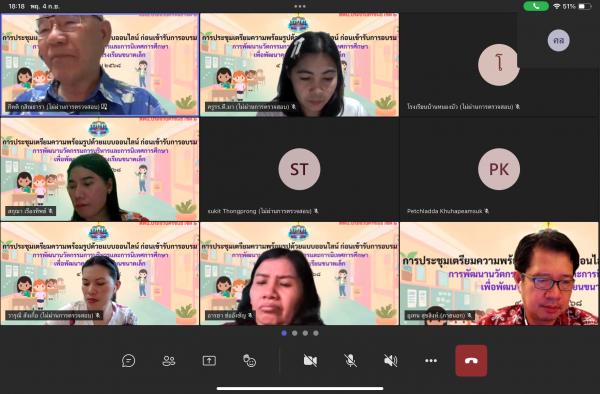The image size is (600, 394).
Task: Go to the second page dot
Action: click(295, 333)
